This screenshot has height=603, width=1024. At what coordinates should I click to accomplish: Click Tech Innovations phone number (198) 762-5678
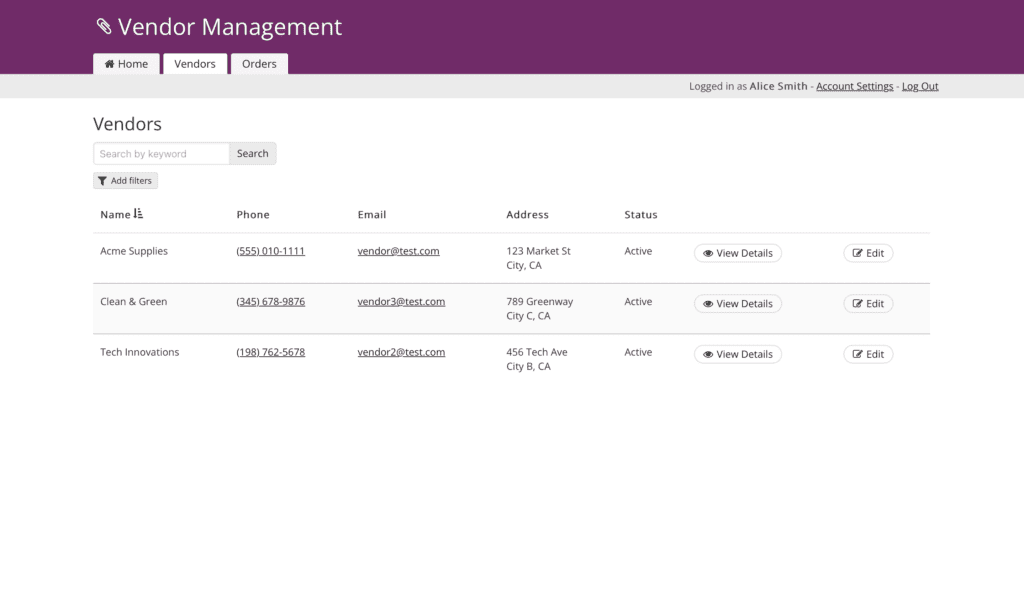pyautogui.click(x=271, y=352)
